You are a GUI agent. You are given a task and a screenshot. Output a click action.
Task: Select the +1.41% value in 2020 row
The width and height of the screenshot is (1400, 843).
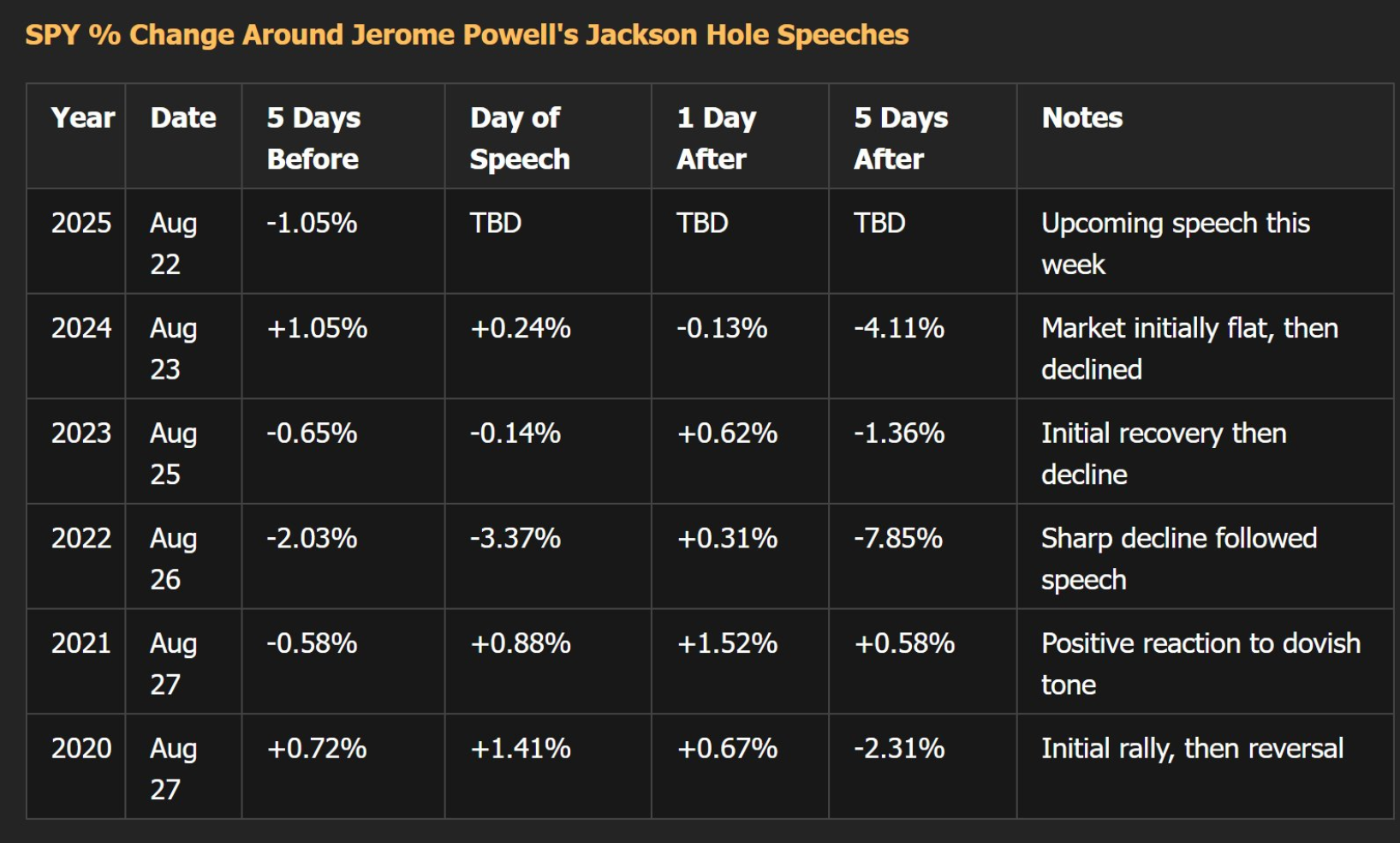click(x=521, y=748)
